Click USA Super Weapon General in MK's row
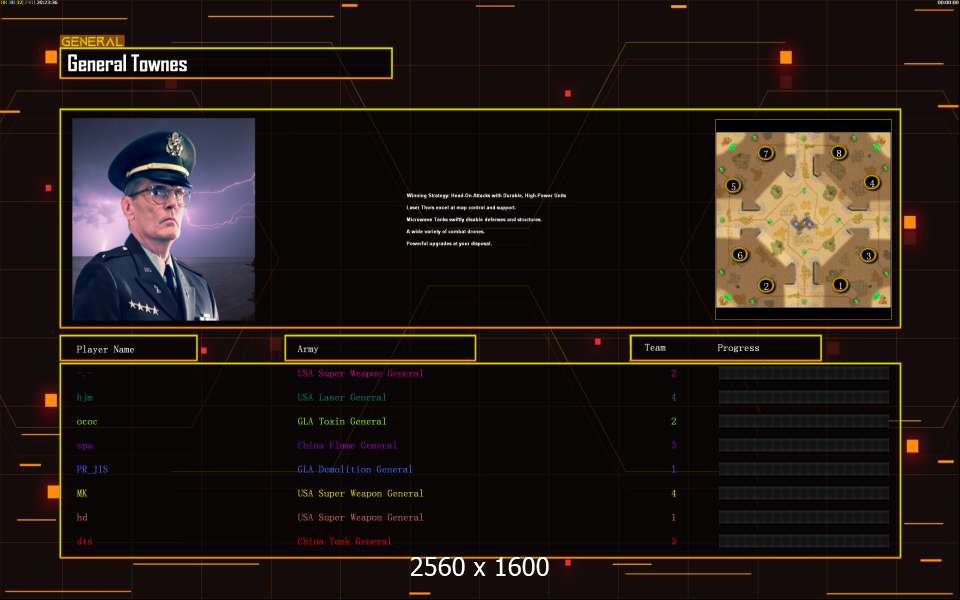 pos(360,493)
